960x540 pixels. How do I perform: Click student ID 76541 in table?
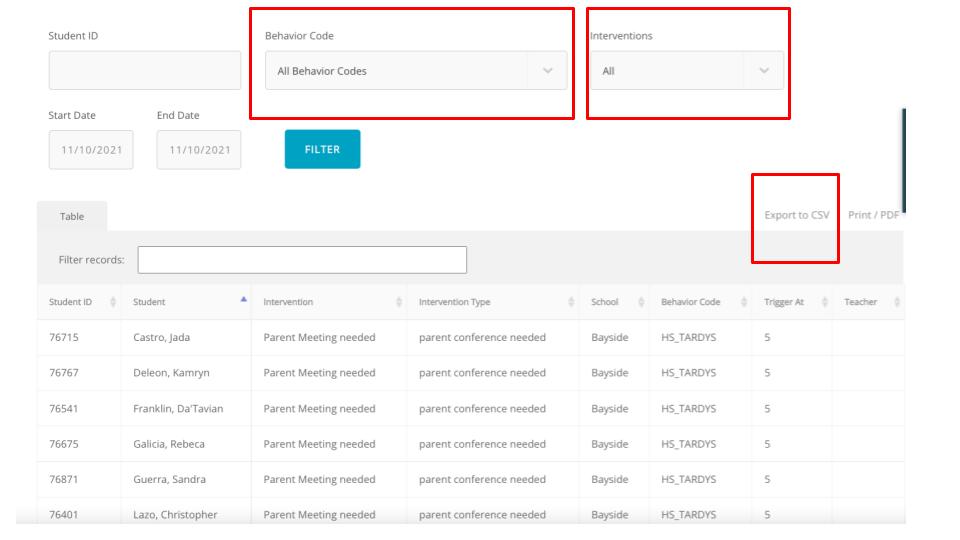click(x=64, y=409)
